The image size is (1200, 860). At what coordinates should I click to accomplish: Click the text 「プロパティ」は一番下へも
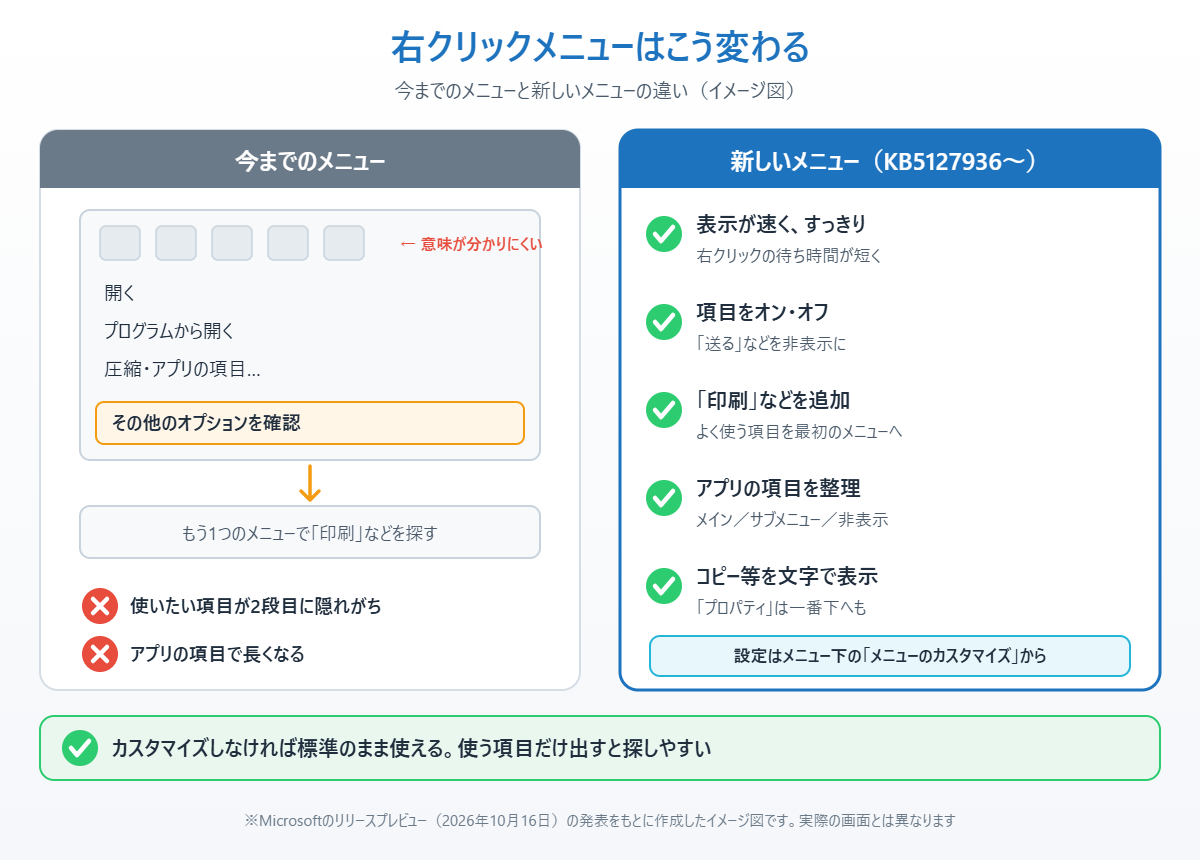click(781, 608)
